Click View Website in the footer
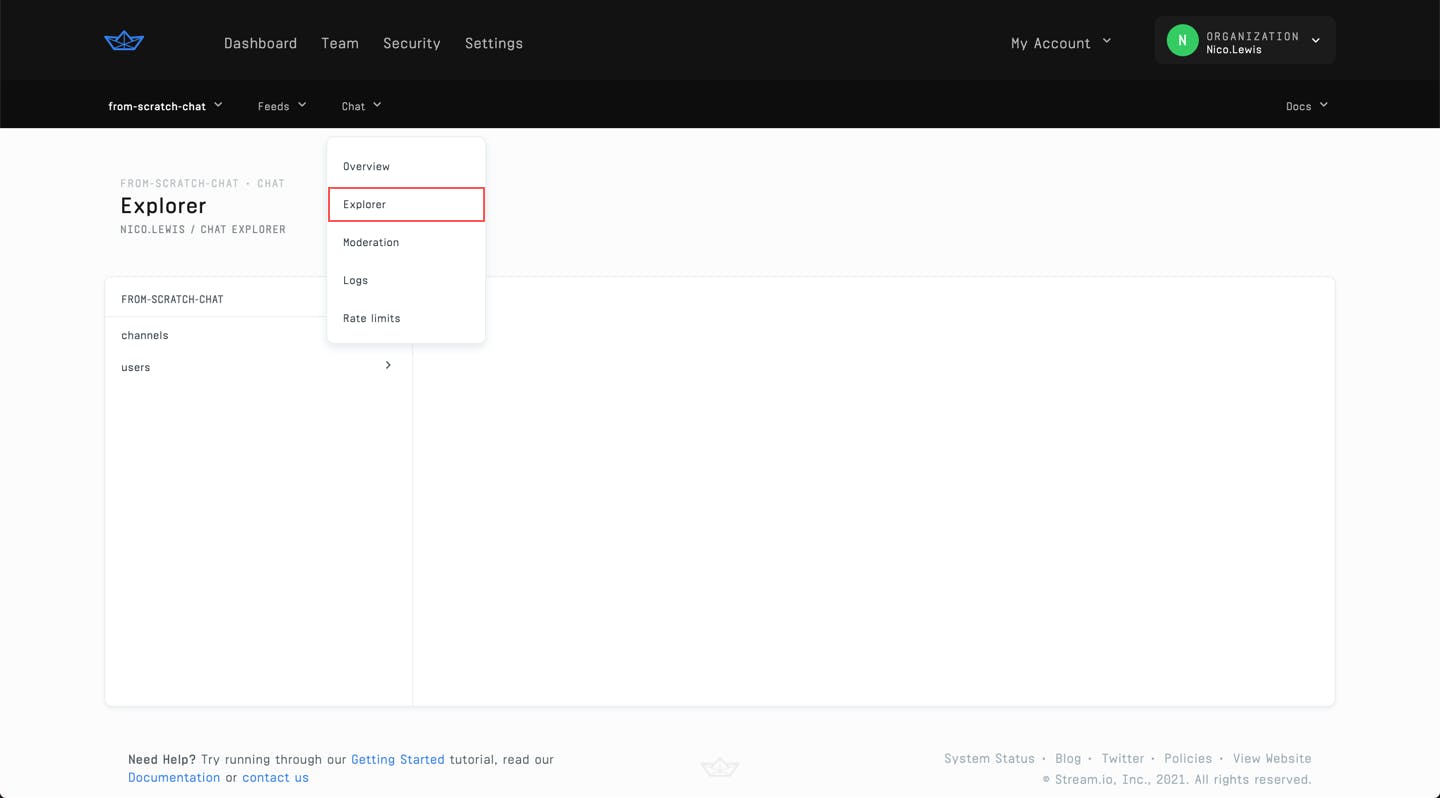 click(x=1272, y=758)
